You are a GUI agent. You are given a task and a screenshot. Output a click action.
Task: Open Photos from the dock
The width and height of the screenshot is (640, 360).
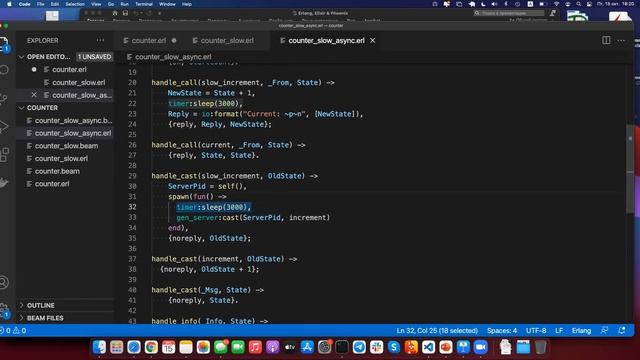point(203,347)
